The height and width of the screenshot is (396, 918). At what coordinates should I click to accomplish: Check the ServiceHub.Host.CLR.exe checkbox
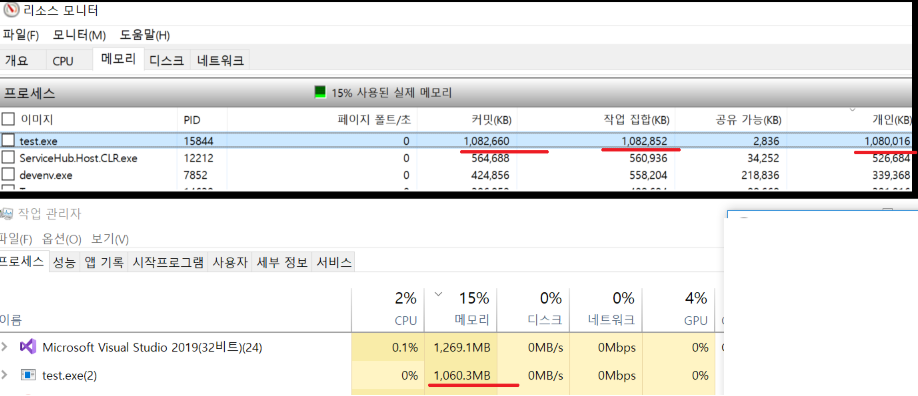click(x=8, y=158)
